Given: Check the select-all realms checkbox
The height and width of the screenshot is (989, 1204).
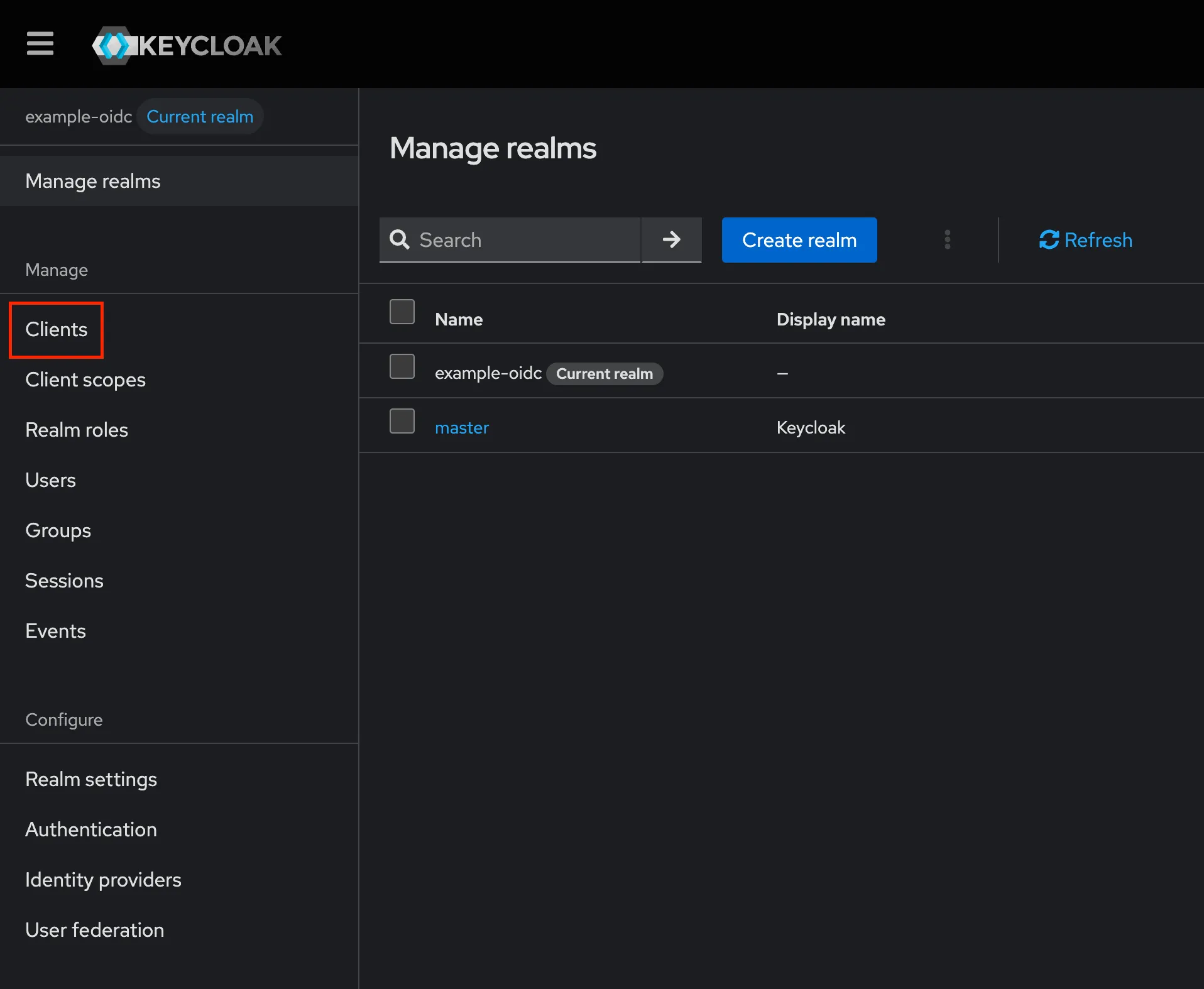Looking at the screenshot, I should click(402, 312).
